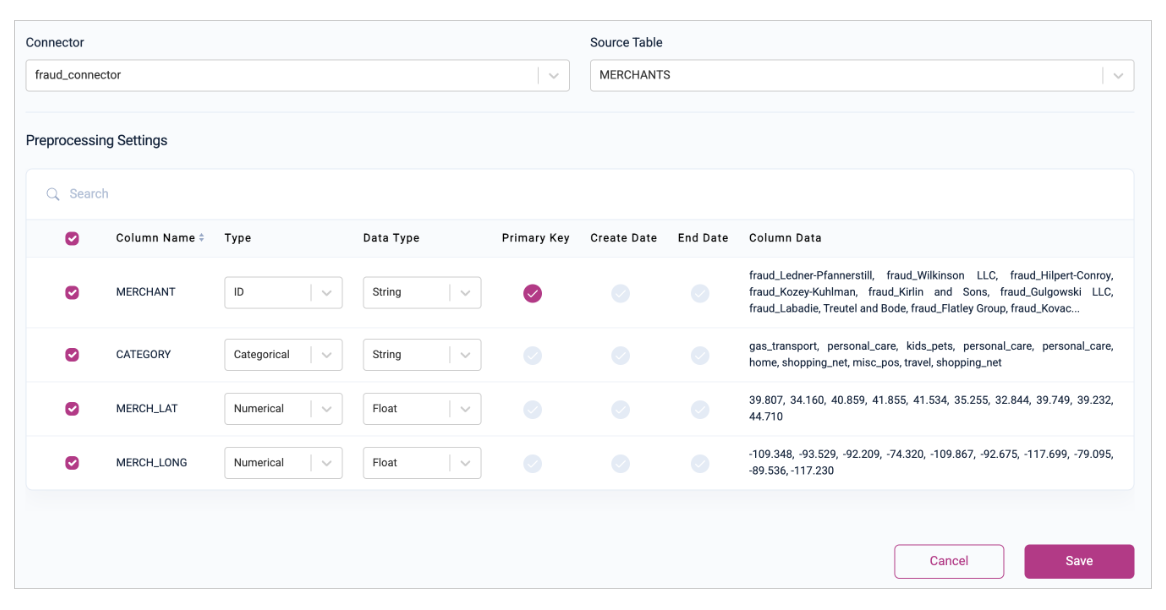Click the search magnifier icon
The image size is (1166, 610).
coord(53,194)
